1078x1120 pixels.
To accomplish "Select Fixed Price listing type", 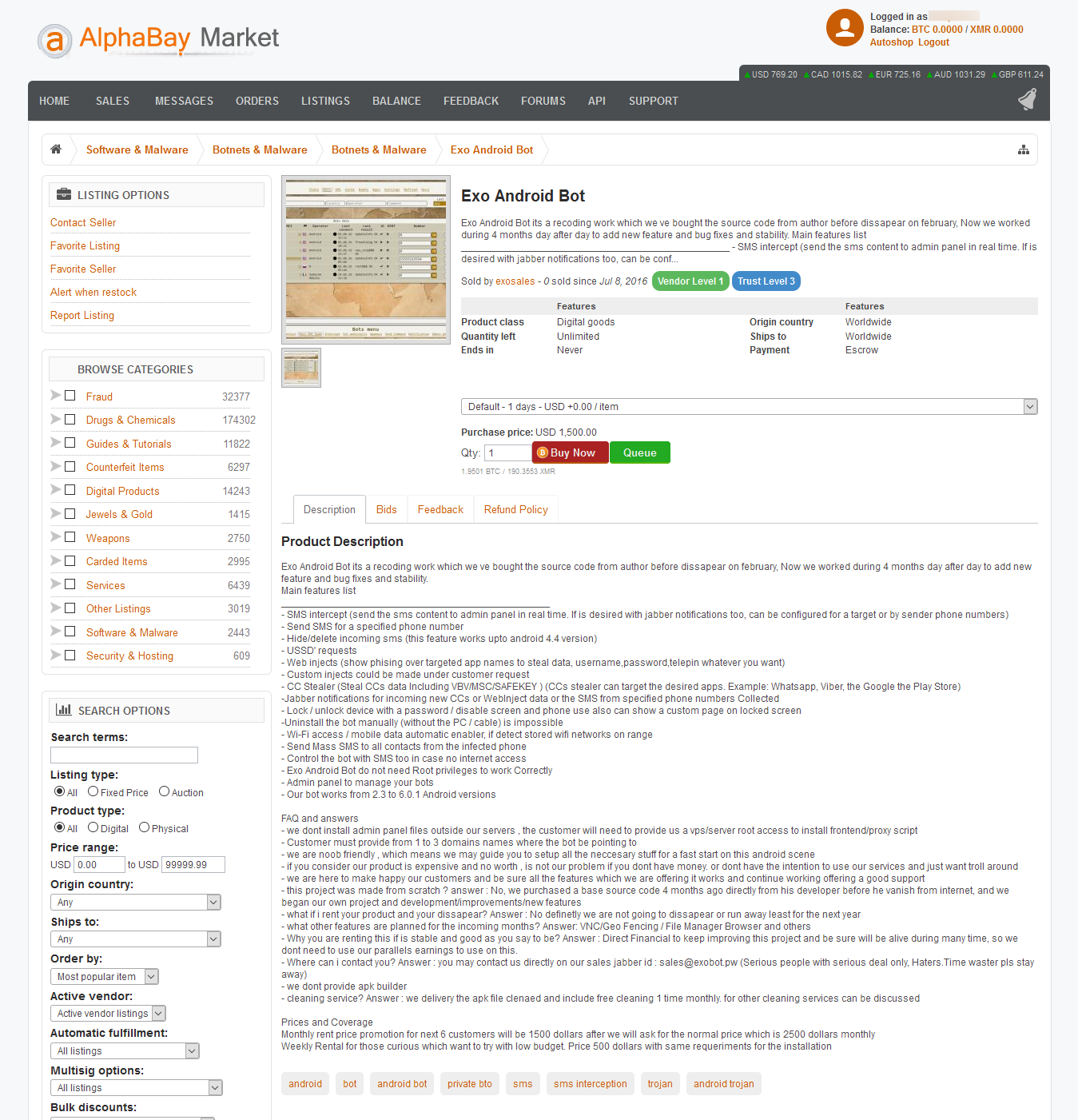I will (x=93, y=791).
